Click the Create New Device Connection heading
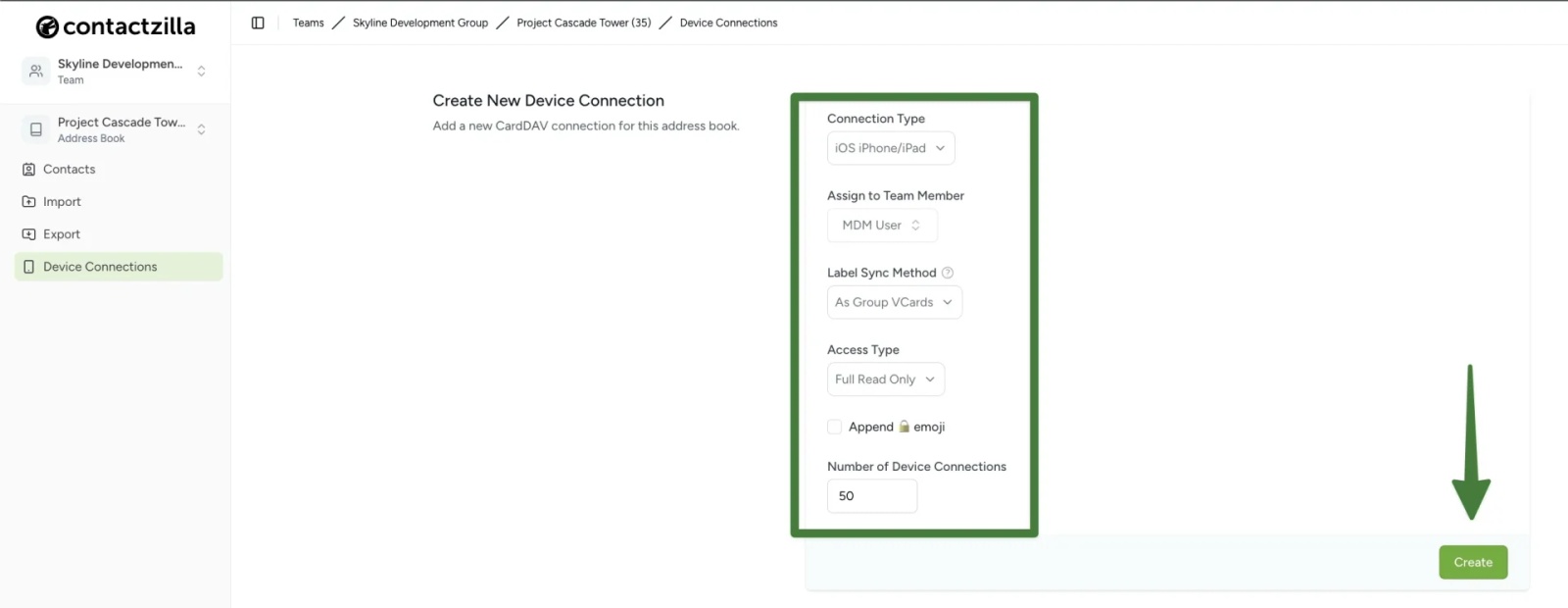This screenshot has height=608, width=1568. tap(549, 100)
